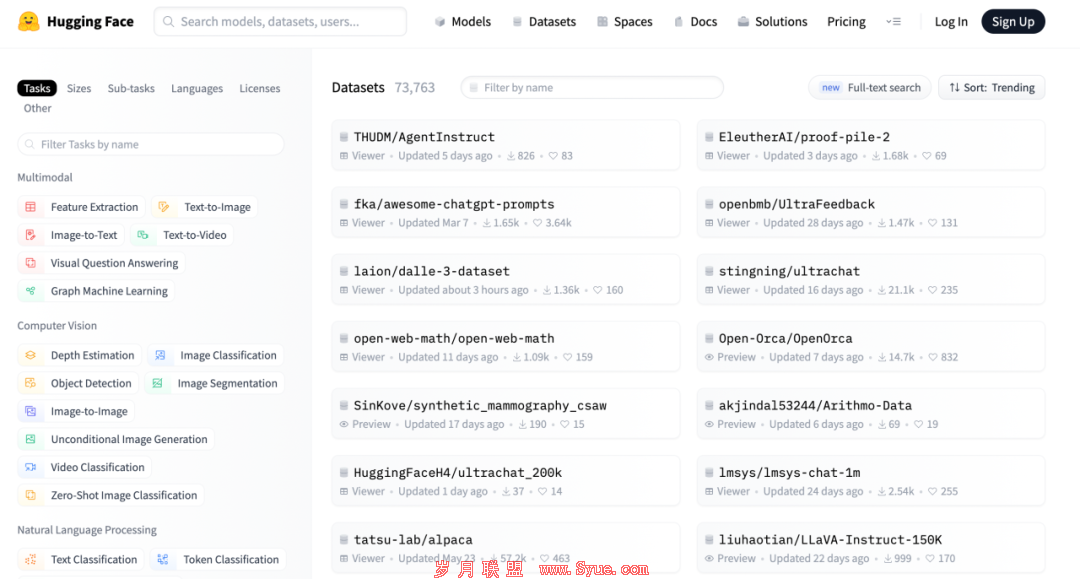Click the Text-to-Video task icon

(143, 235)
